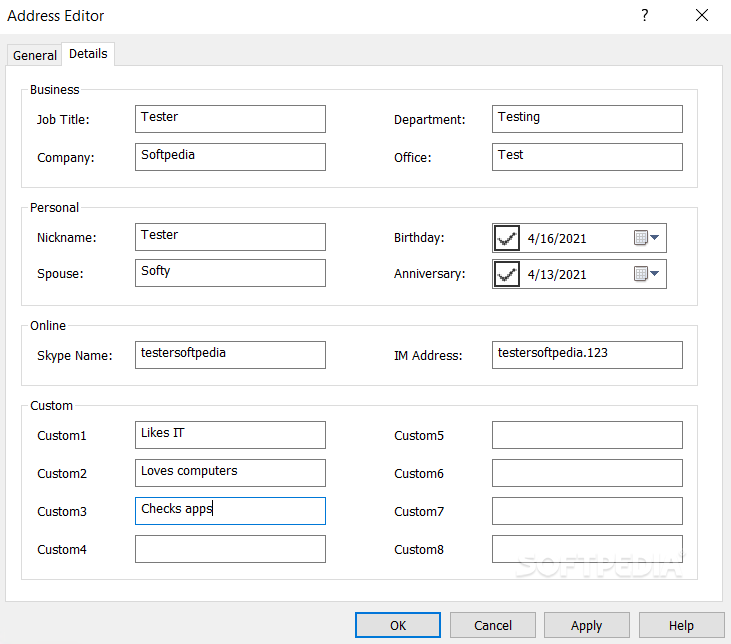731x644 pixels.
Task: Click the Anniversary date value 4/13/2021
Action: [557, 274]
